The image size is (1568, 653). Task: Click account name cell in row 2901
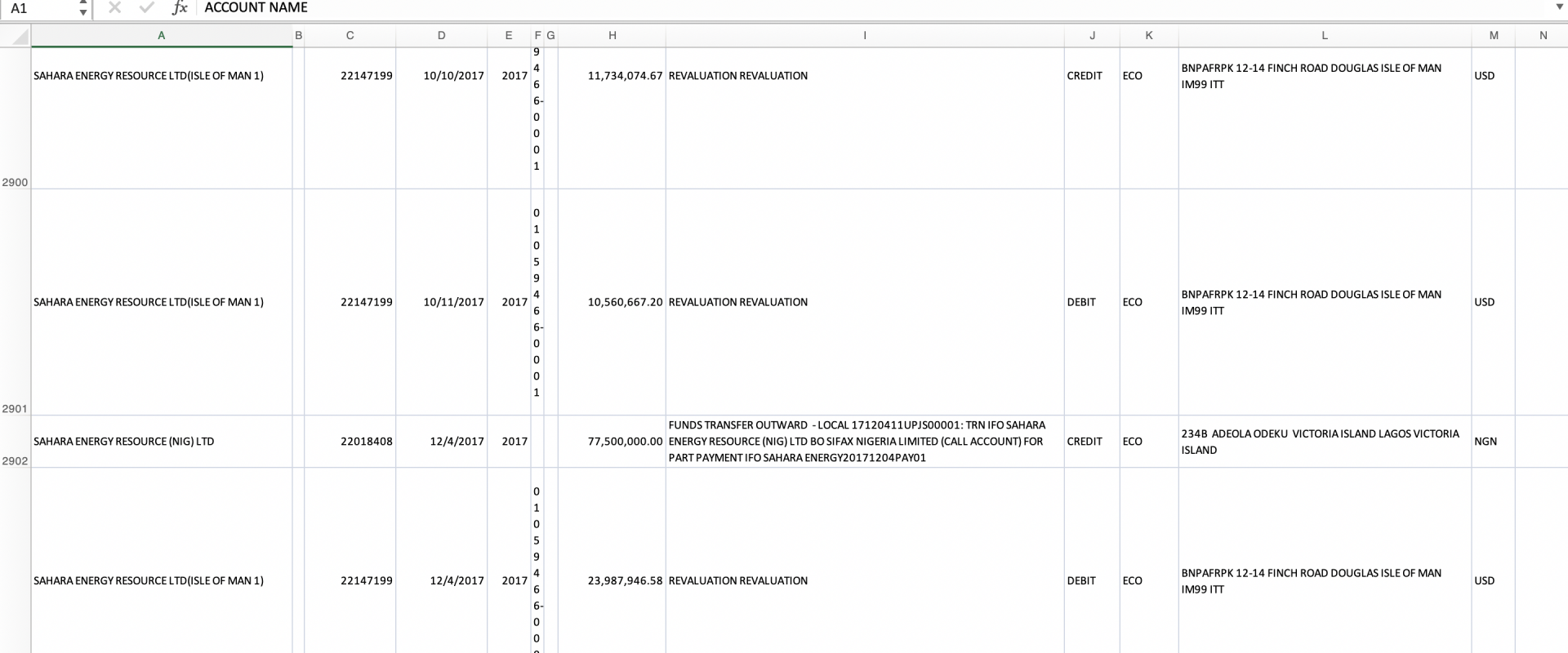click(162, 302)
